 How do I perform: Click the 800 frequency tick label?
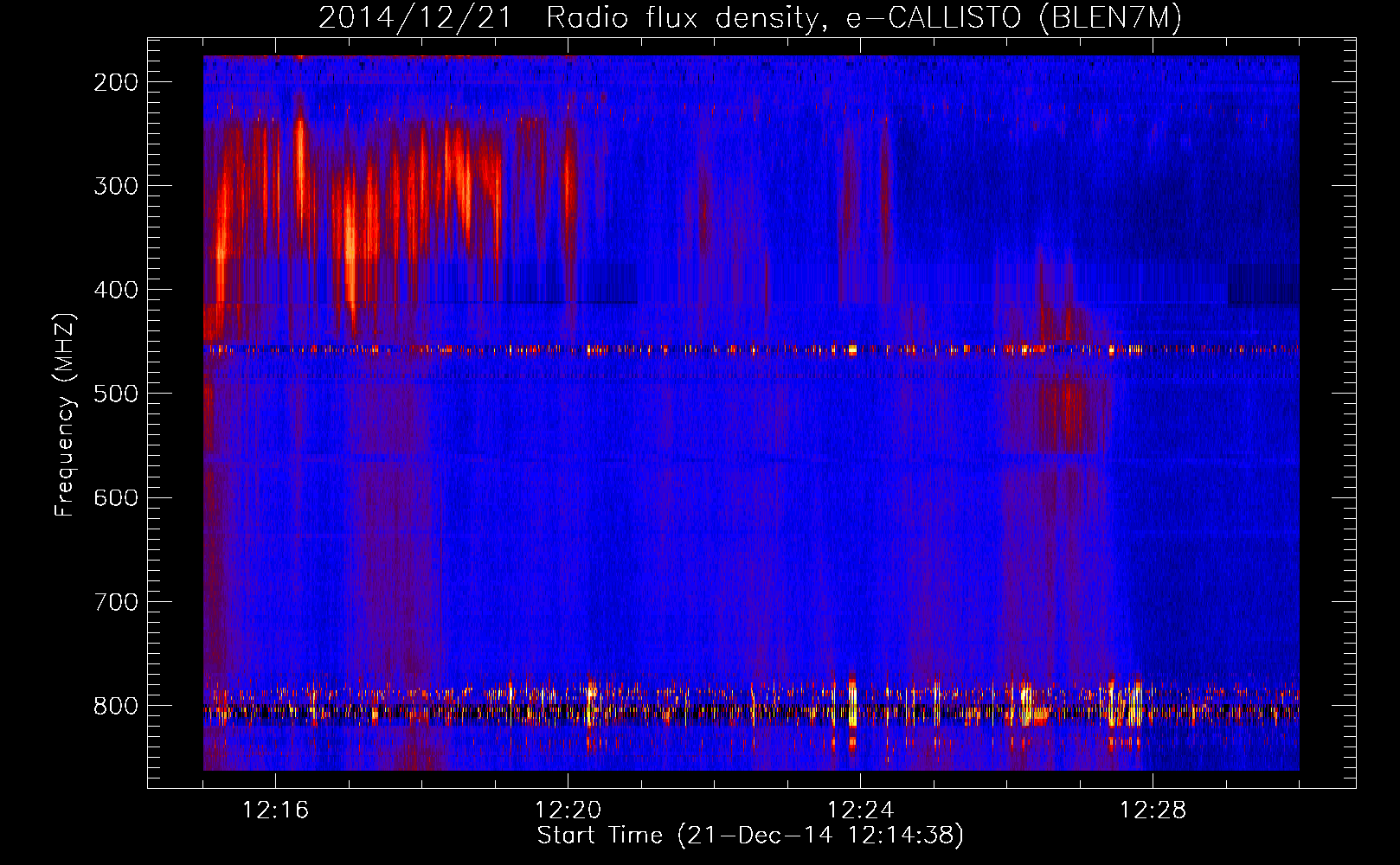pos(116,706)
